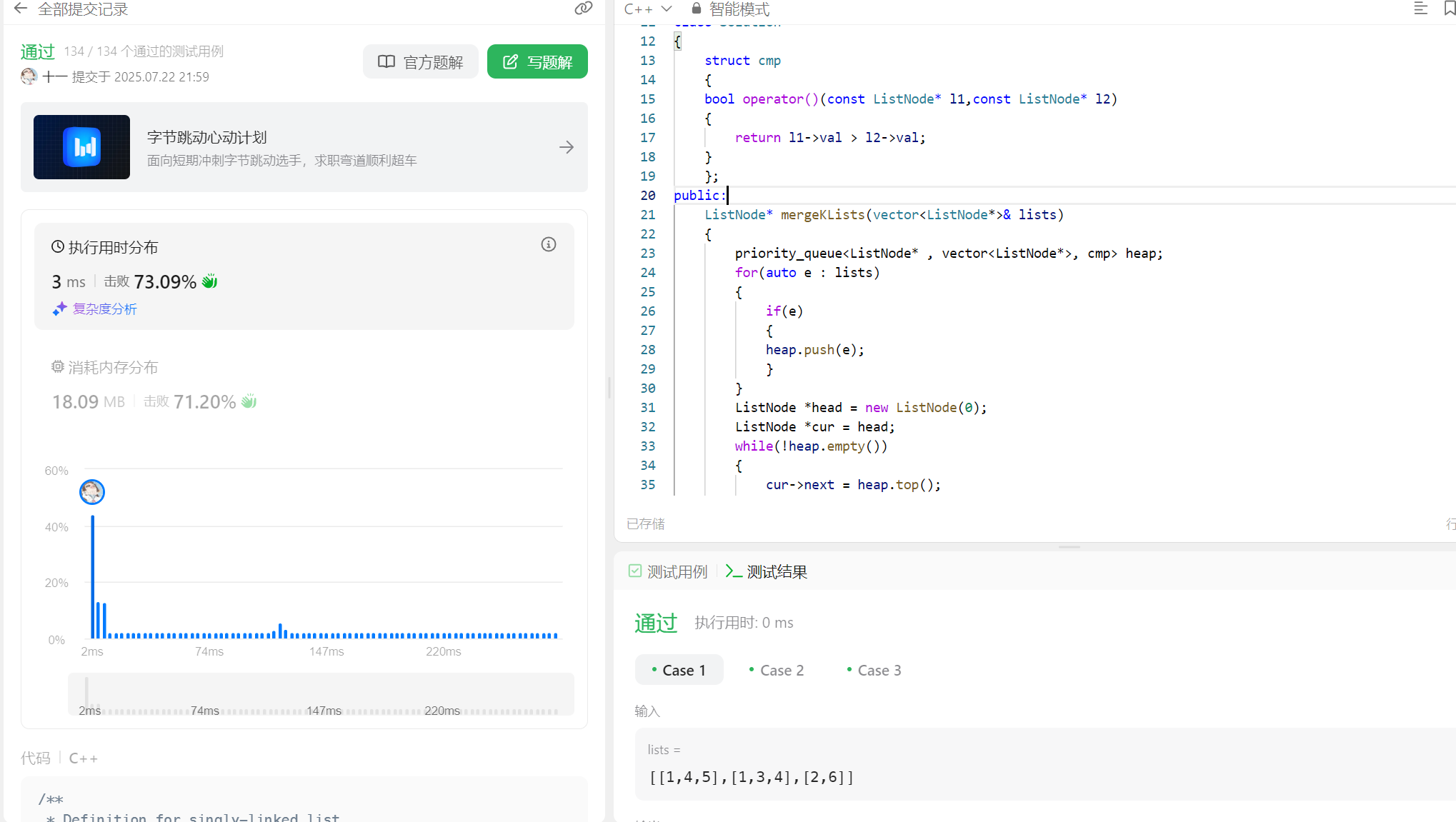Viewport: 1456px width, 822px height.
Task: Click the lock icon beside 智能模式
Action: [696, 9]
